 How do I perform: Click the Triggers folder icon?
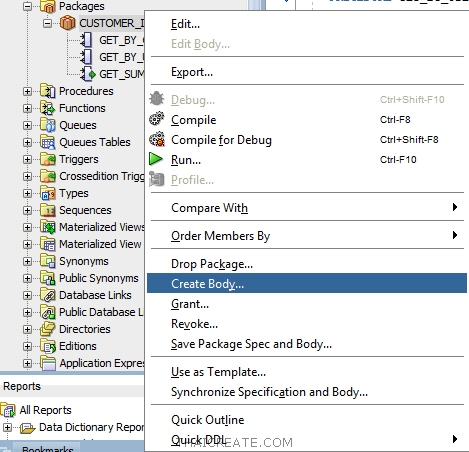[x=48, y=159]
